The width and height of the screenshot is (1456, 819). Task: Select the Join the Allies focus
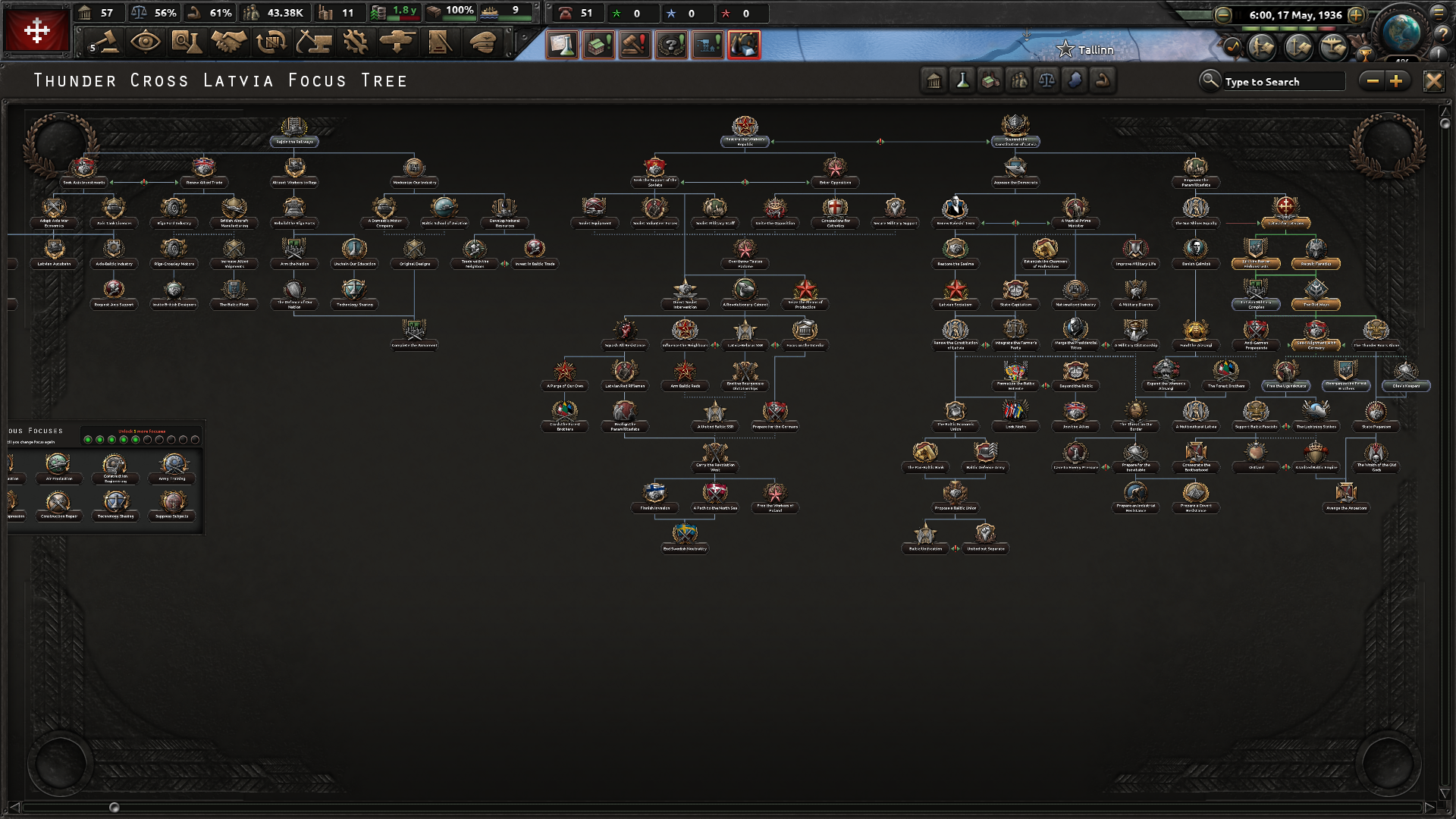click(1075, 416)
